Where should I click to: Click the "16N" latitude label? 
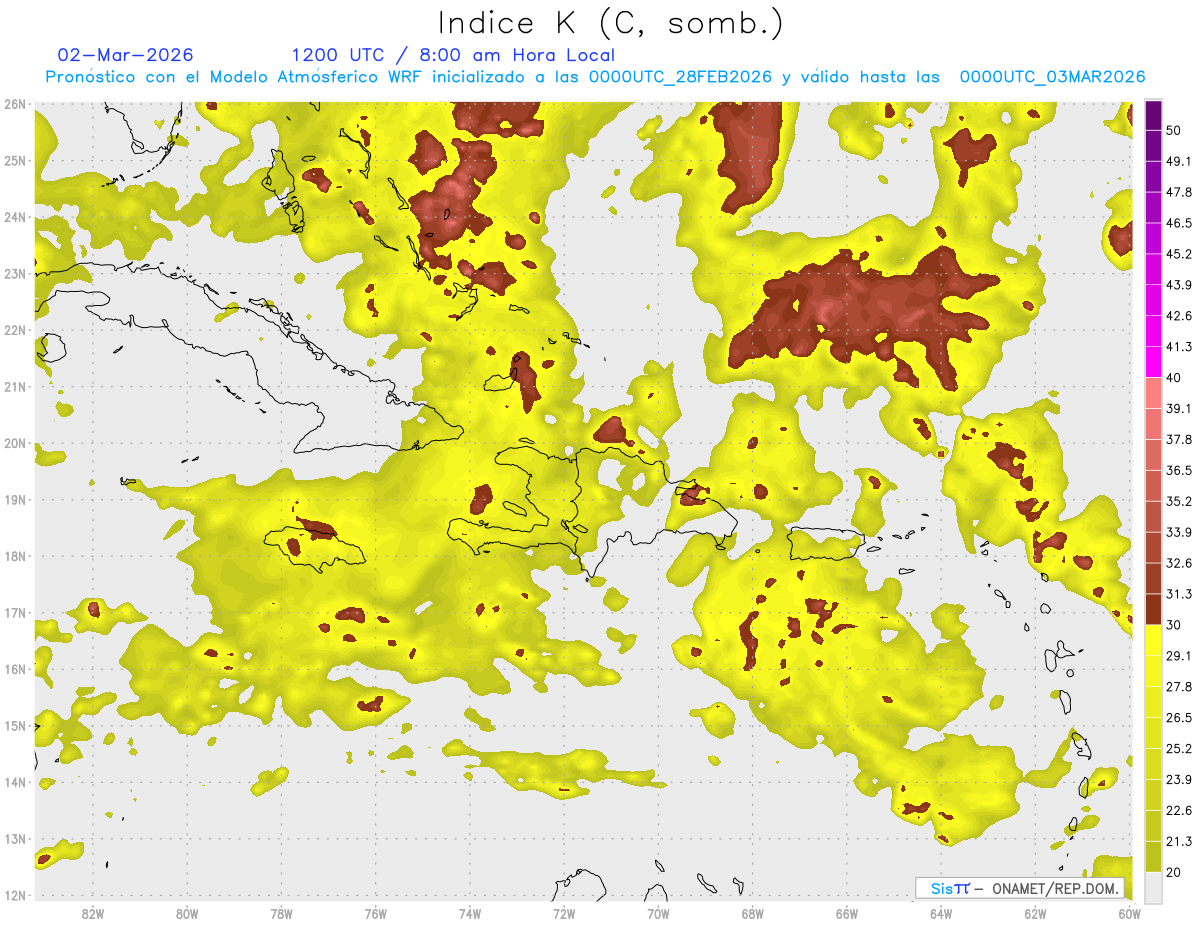[x=14, y=669]
